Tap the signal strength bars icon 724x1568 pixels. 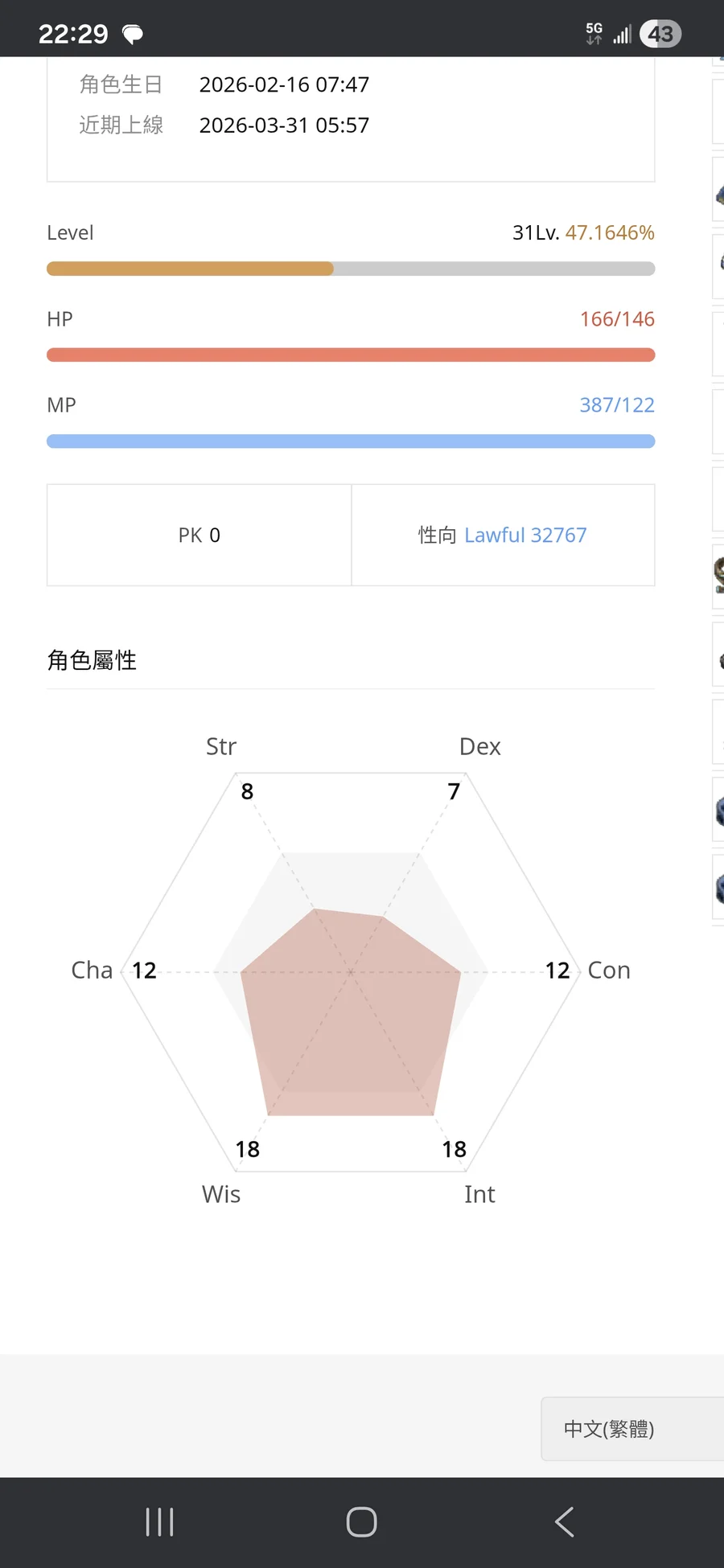pyautogui.click(x=622, y=35)
